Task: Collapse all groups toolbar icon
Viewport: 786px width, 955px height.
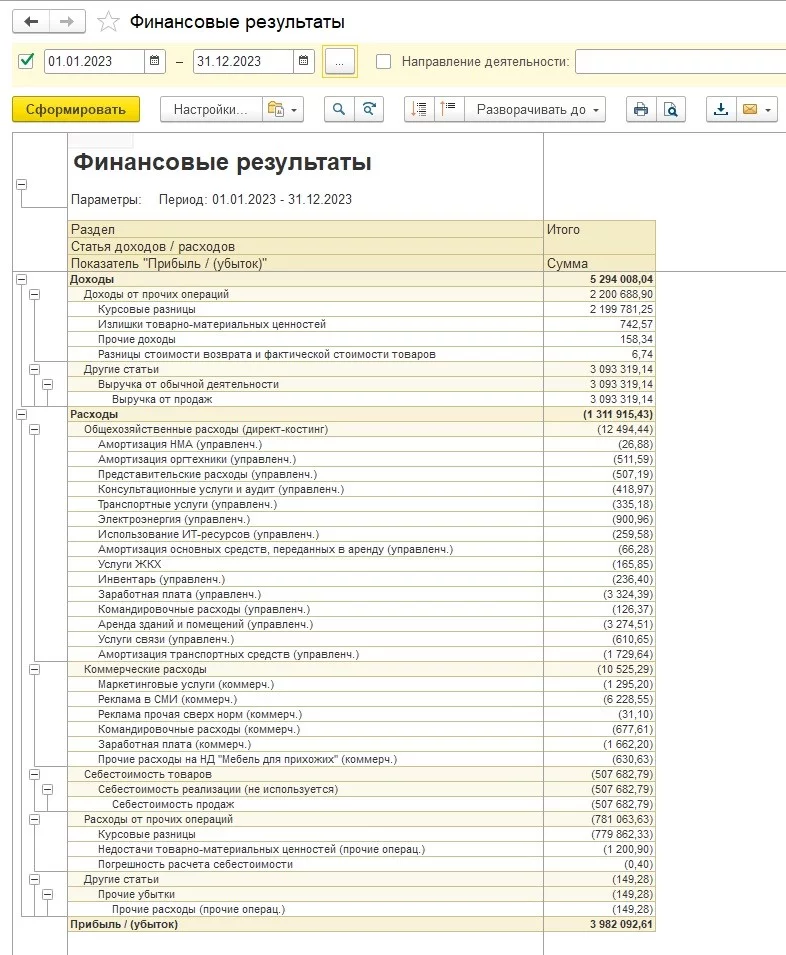Action: [449, 110]
